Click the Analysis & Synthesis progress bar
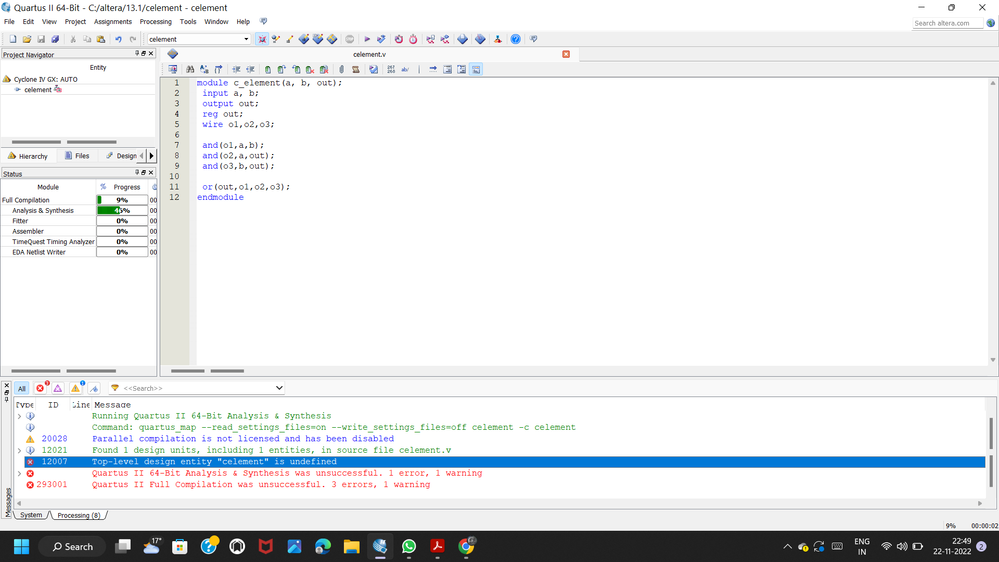This screenshot has height=562, width=999. click(122, 211)
